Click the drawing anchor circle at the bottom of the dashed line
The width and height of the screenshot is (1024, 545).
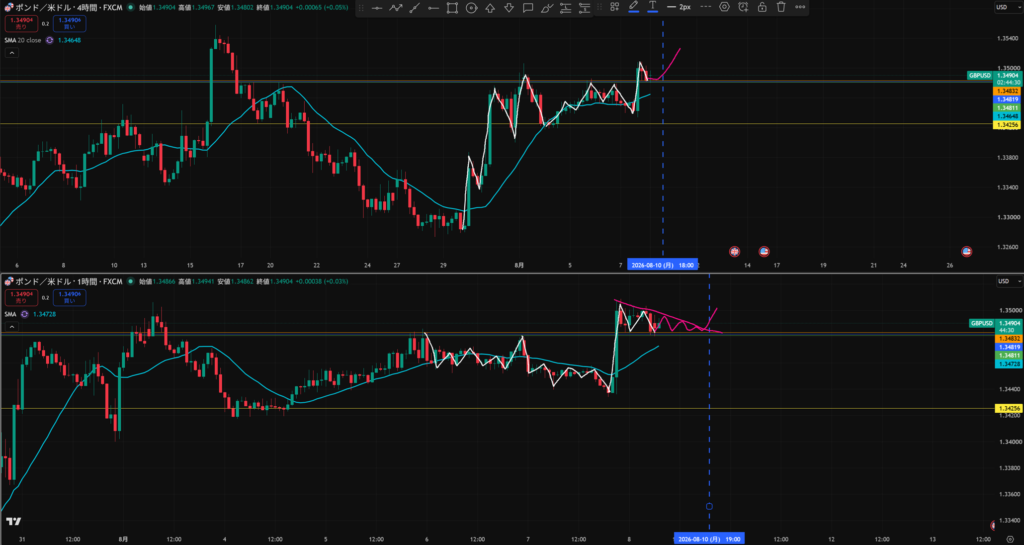click(x=709, y=506)
